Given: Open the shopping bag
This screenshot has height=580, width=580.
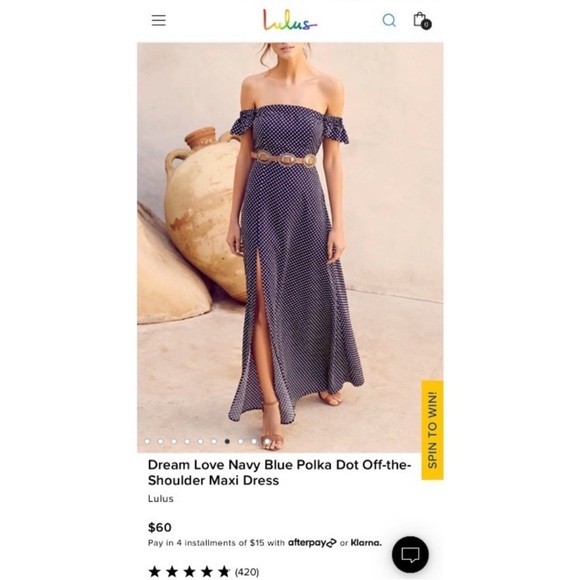Looking at the screenshot, I should [420, 19].
